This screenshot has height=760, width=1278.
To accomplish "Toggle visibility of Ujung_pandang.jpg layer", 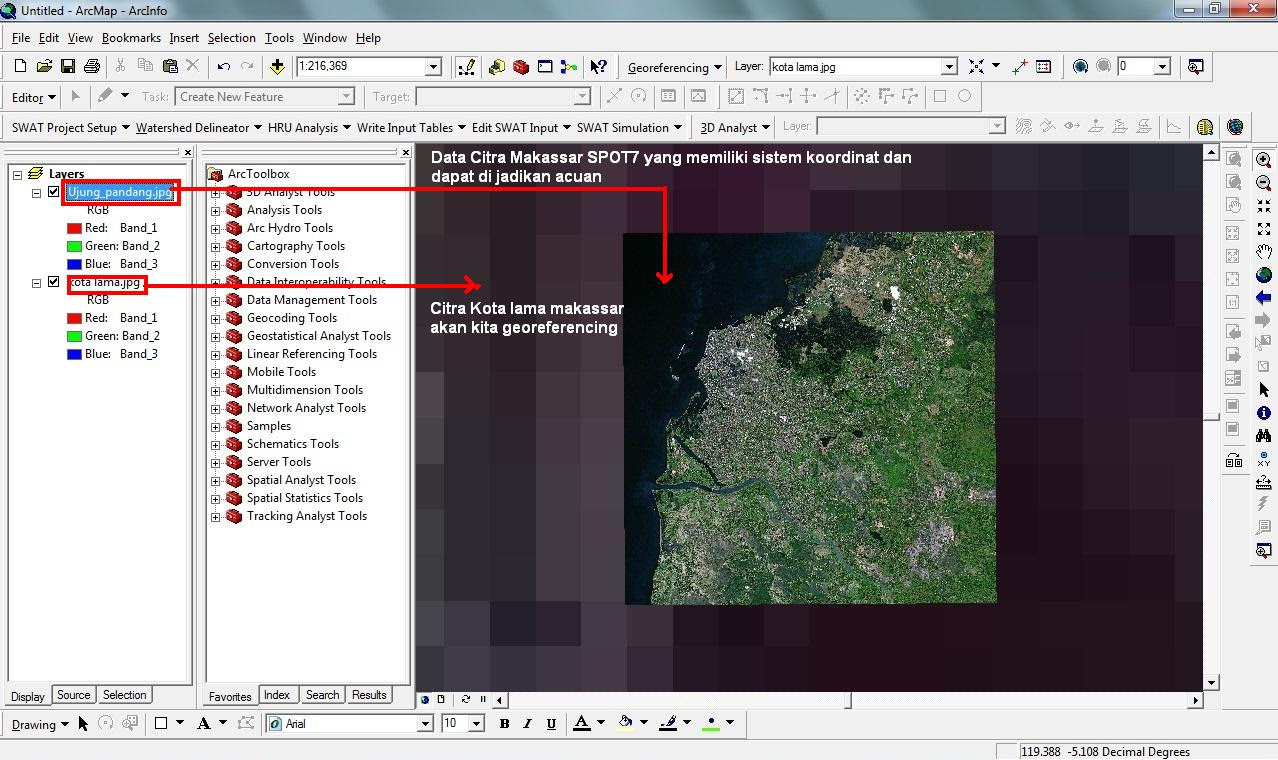I will [x=54, y=192].
